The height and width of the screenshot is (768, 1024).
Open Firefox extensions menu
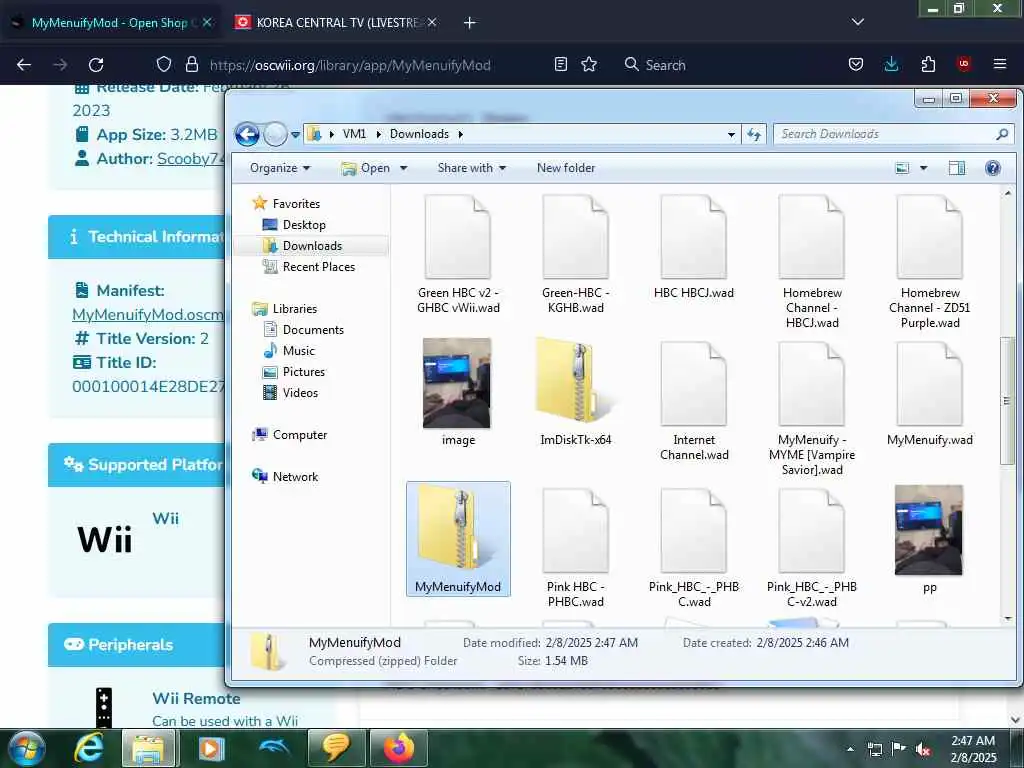click(x=928, y=65)
